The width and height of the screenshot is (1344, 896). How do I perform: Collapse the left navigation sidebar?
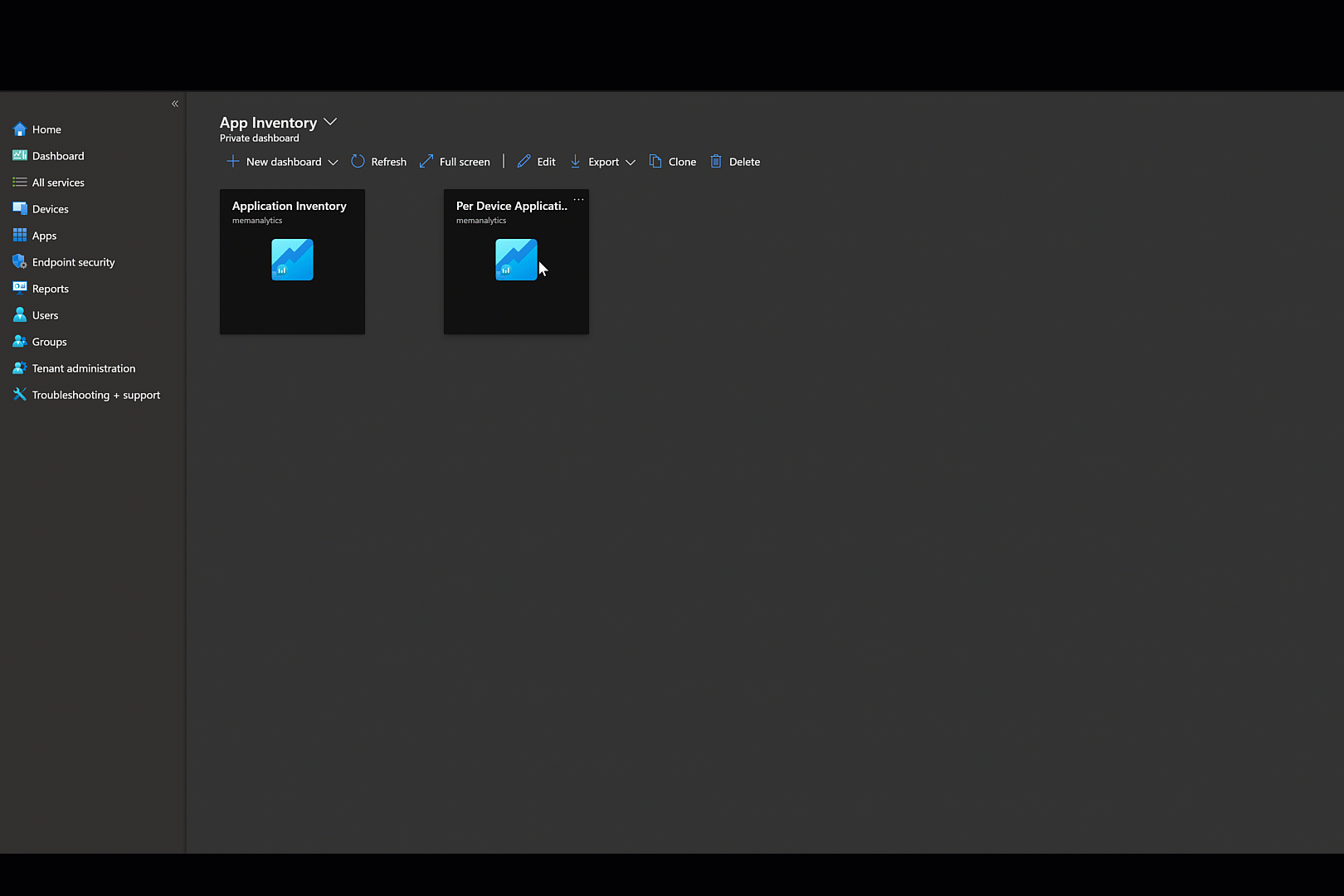(x=175, y=104)
